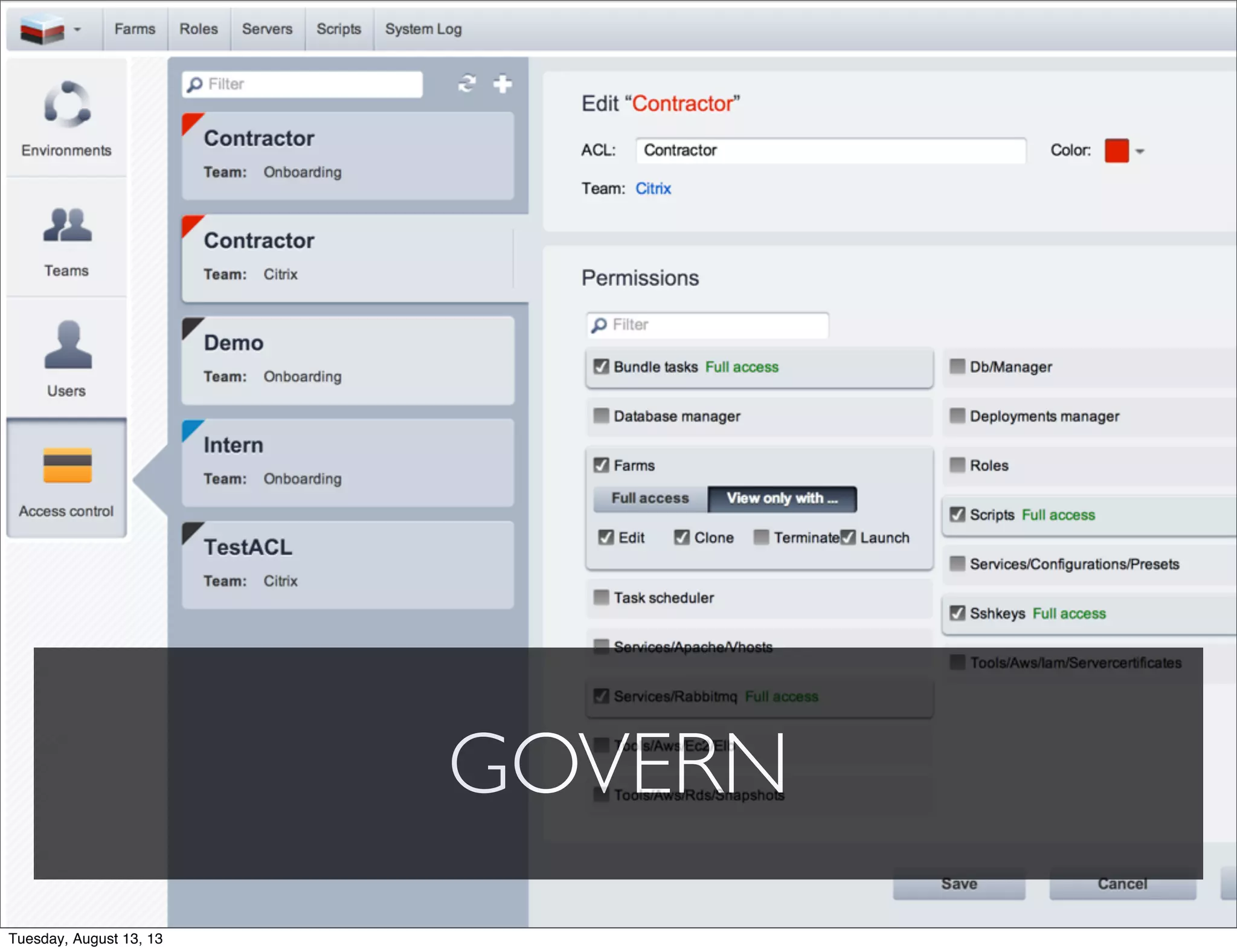Uncheck Farms Edit permission
Image resolution: width=1237 pixels, height=952 pixels.
(x=606, y=537)
